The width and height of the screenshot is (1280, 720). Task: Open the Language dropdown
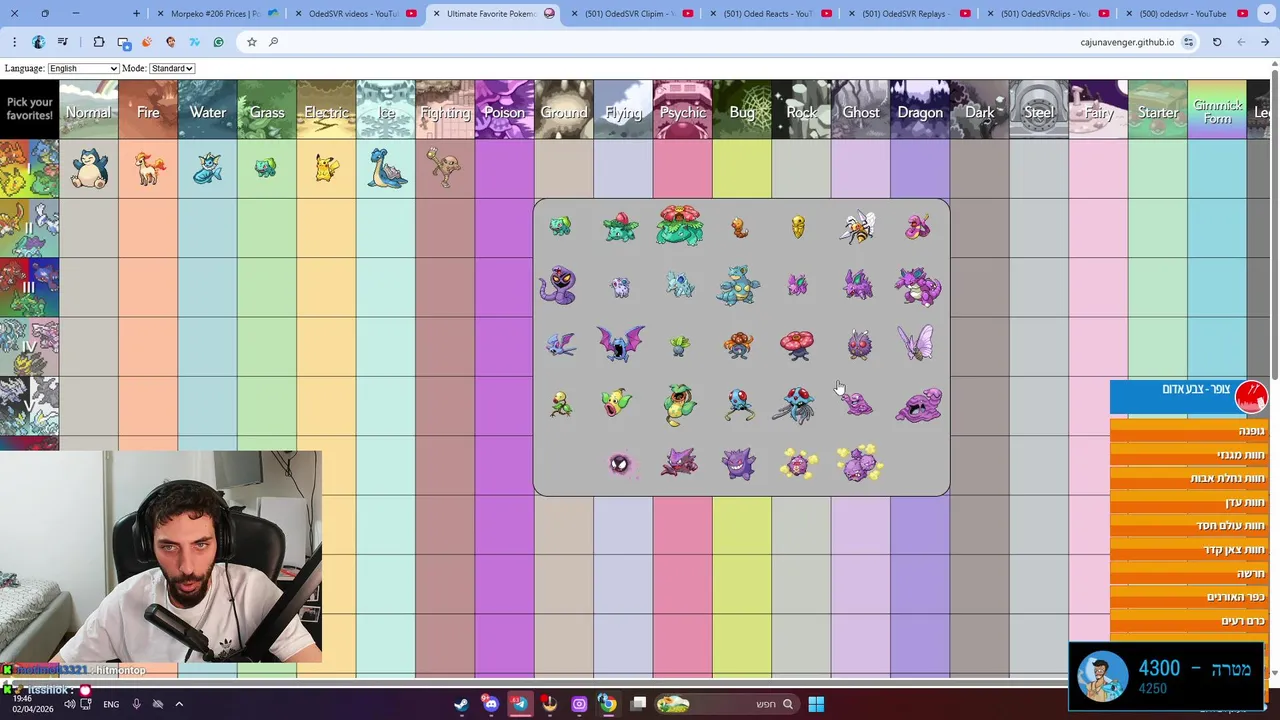point(83,68)
